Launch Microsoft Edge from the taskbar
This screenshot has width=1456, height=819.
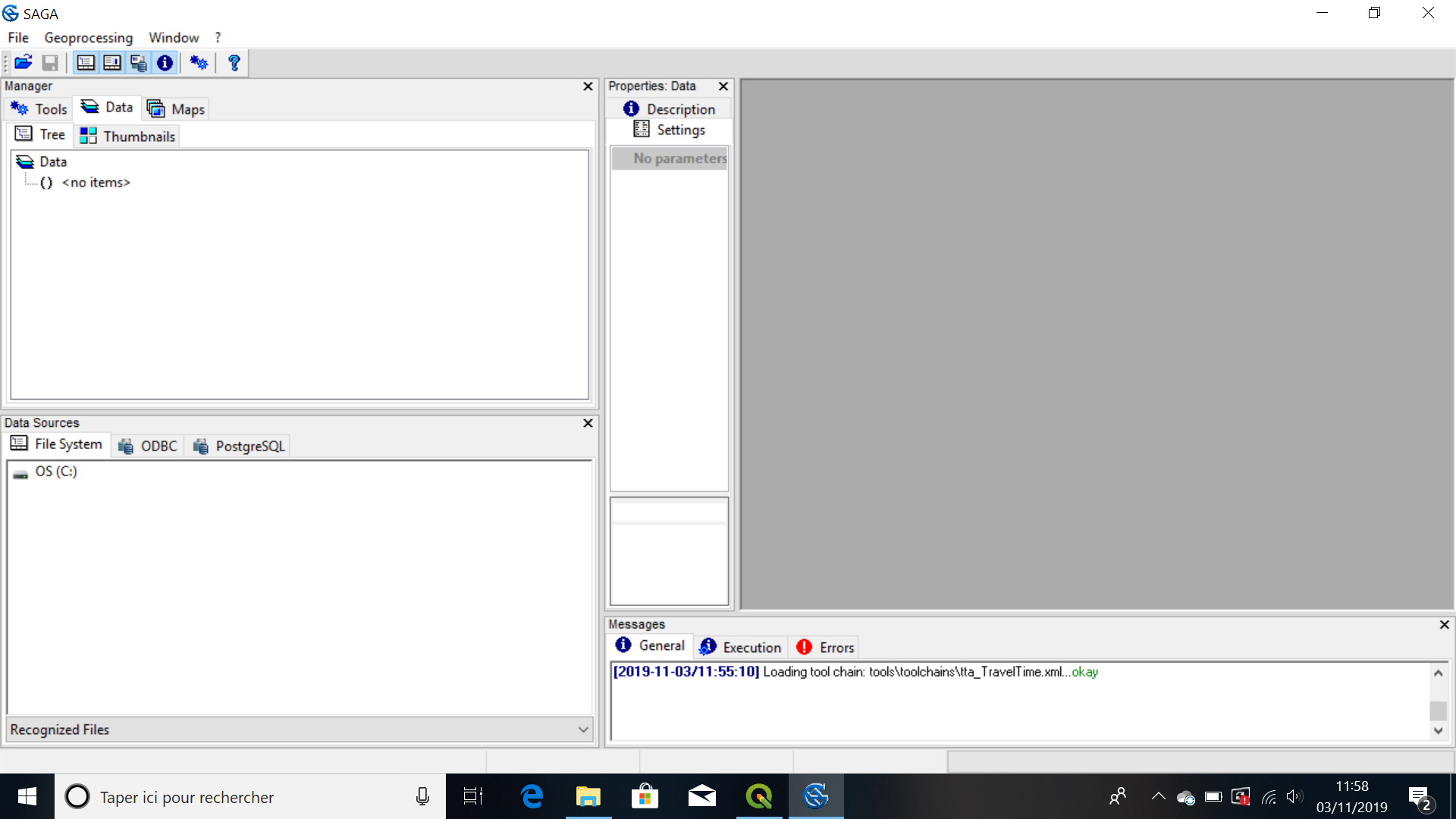click(x=532, y=796)
